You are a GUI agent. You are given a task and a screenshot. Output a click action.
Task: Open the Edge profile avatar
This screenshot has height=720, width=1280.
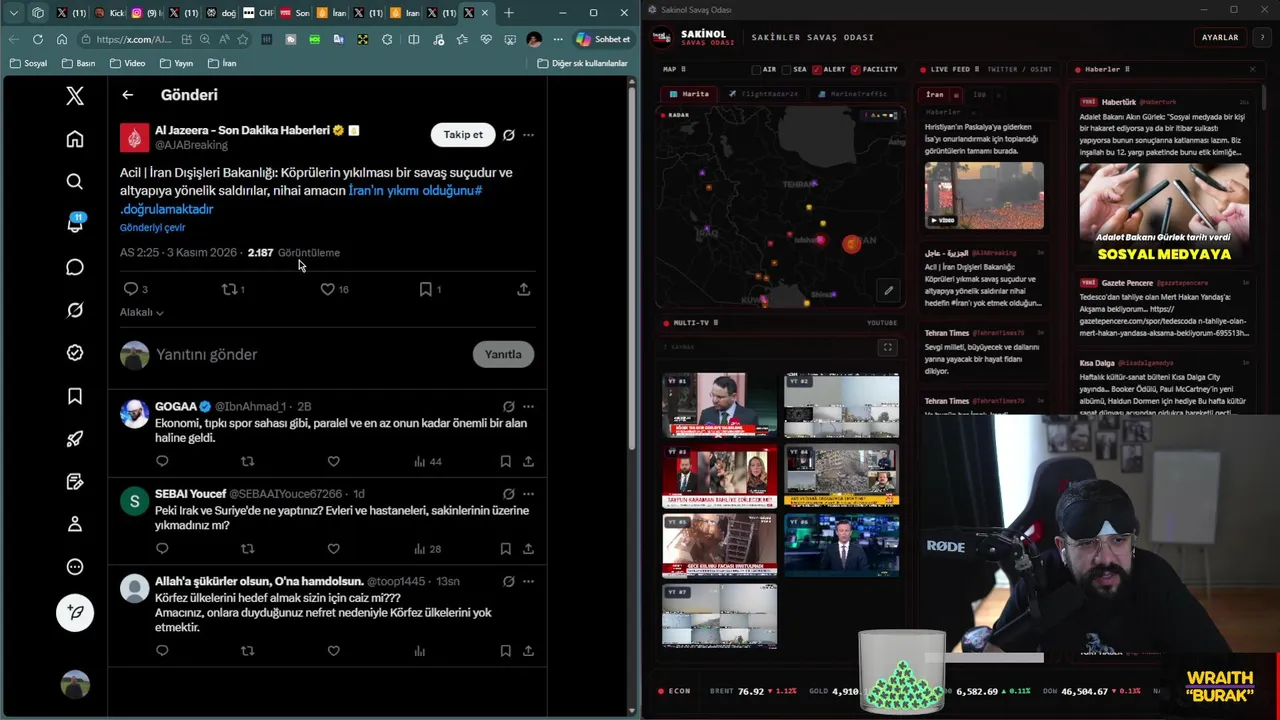click(x=534, y=39)
